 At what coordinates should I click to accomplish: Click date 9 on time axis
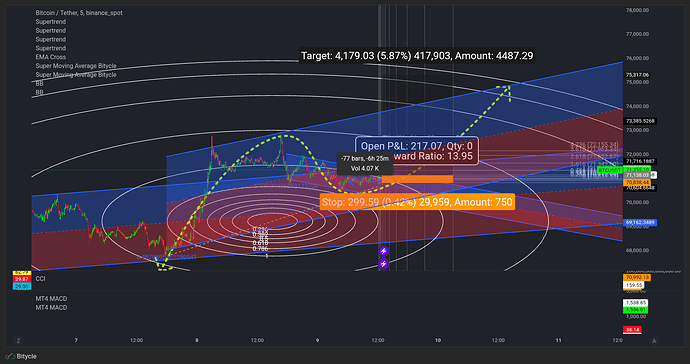tap(317, 340)
